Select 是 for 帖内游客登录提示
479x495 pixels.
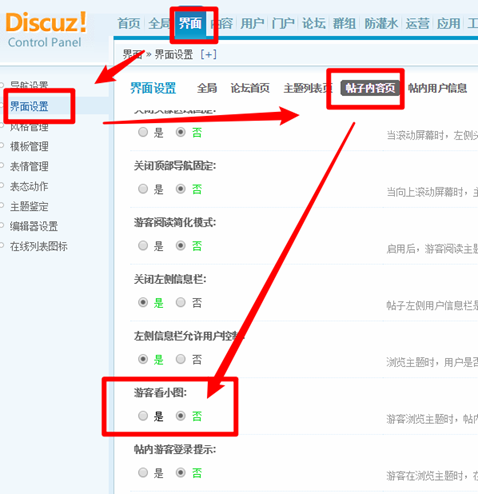pos(143,472)
